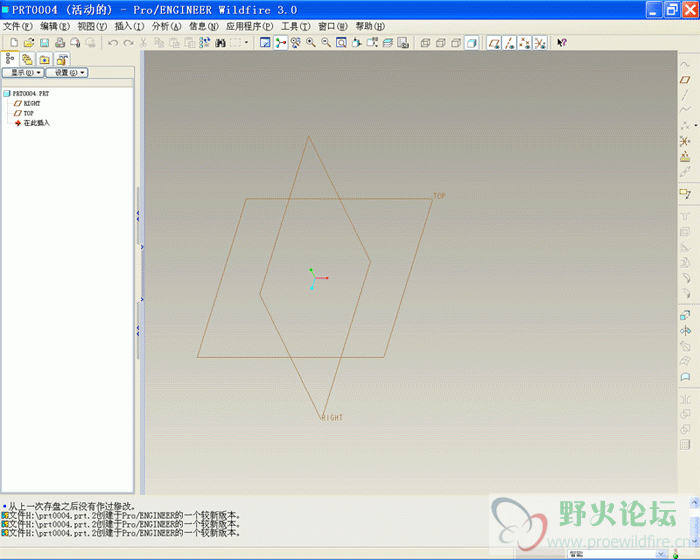Image resolution: width=700 pixels, height=560 pixels.
Task: Refit the model to the screen
Action: pos(341,43)
